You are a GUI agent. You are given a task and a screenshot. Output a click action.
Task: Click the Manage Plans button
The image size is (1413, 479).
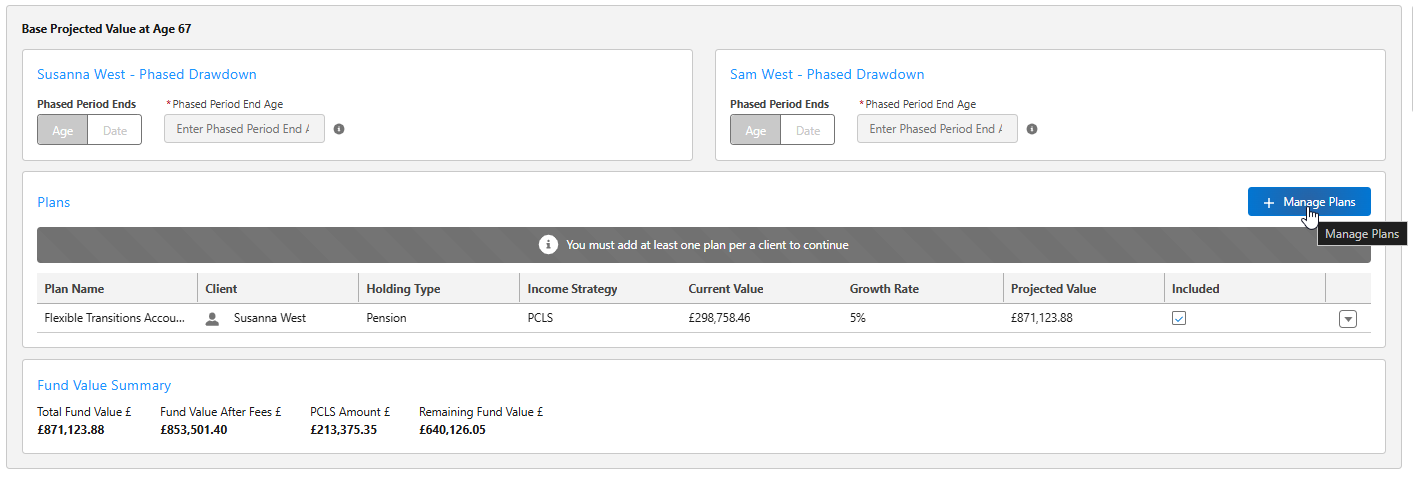[1309, 202]
